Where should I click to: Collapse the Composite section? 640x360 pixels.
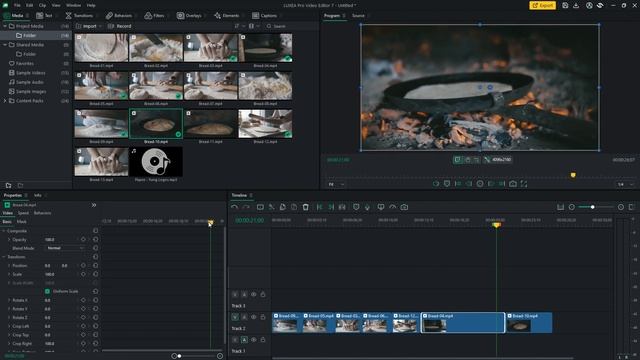coord(4,231)
